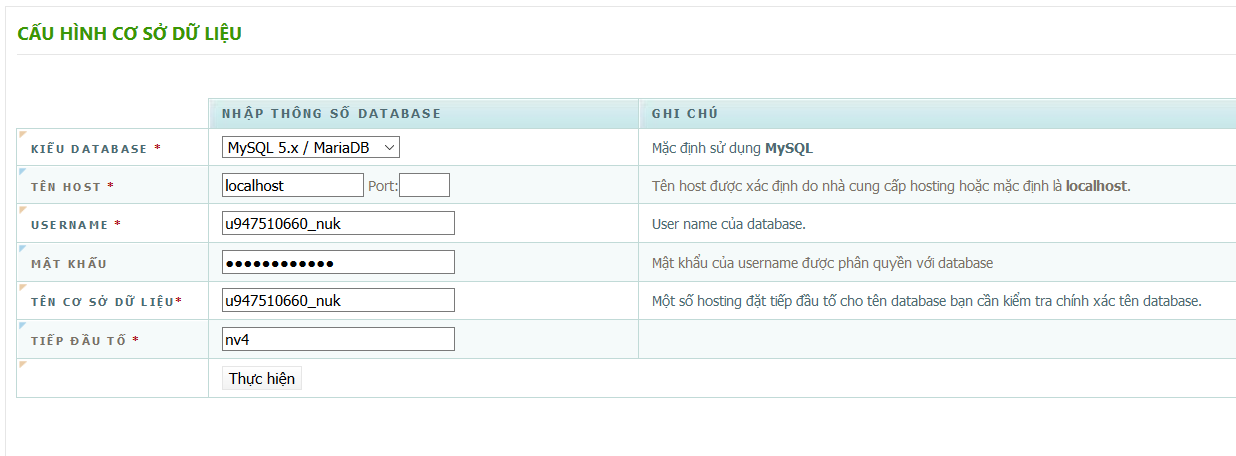Click the note 'User name của database.'
The width and height of the screenshot is (1236, 456).
[728, 224]
